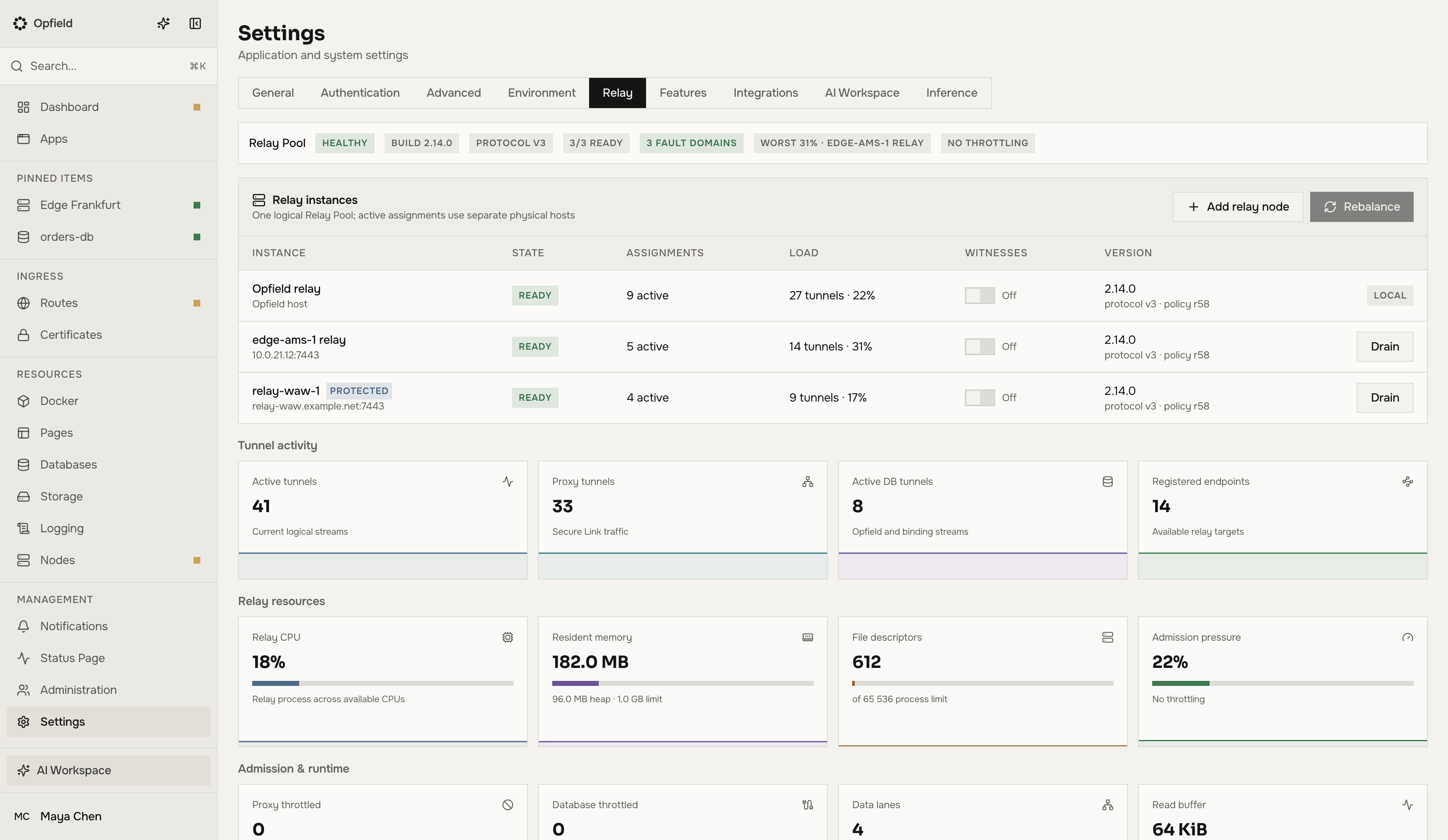Click the Admission pressure gauge icon
Image resolution: width=1448 pixels, height=840 pixels.
[1408, 637]
